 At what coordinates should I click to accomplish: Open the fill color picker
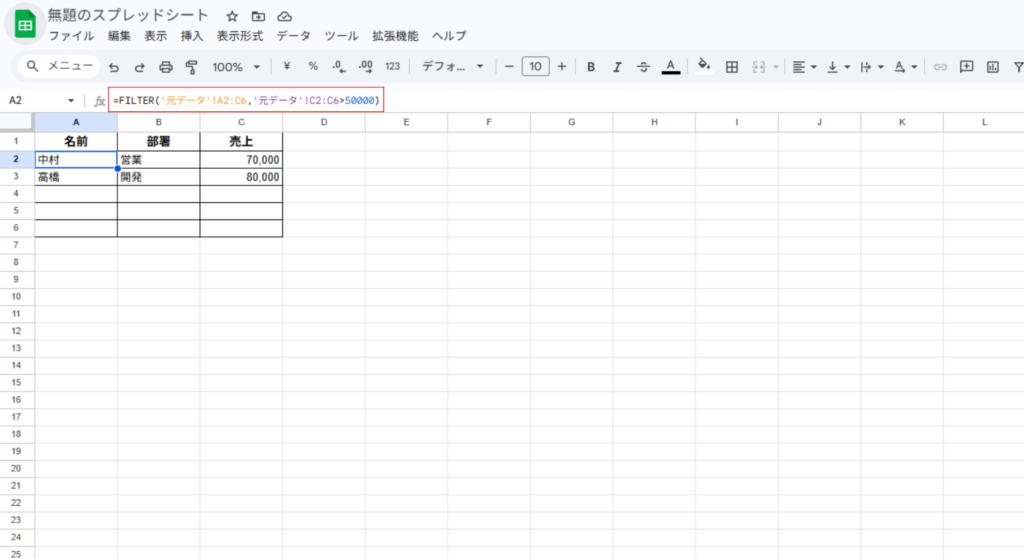pyautogui.click(x=704, y=66)
